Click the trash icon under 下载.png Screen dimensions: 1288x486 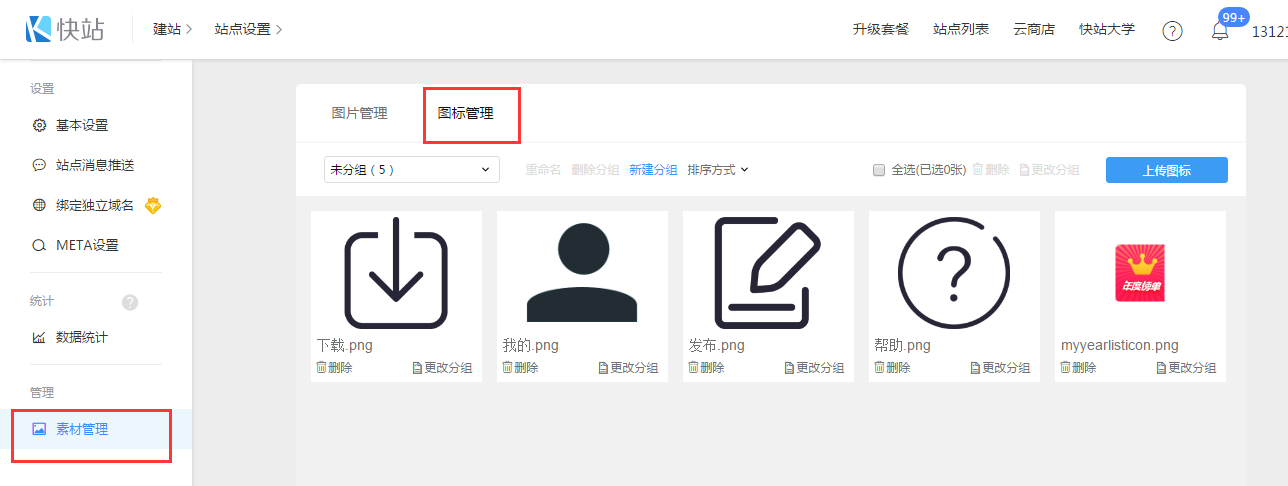(322, 367)
